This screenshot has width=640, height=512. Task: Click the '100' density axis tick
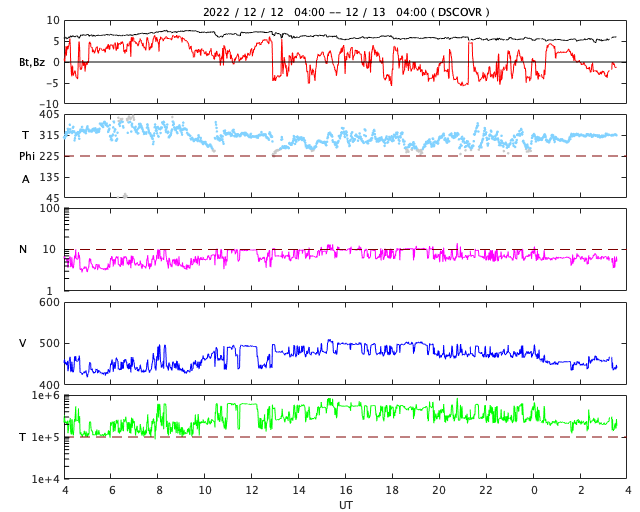pyautogui.click(x=49, y=208)
